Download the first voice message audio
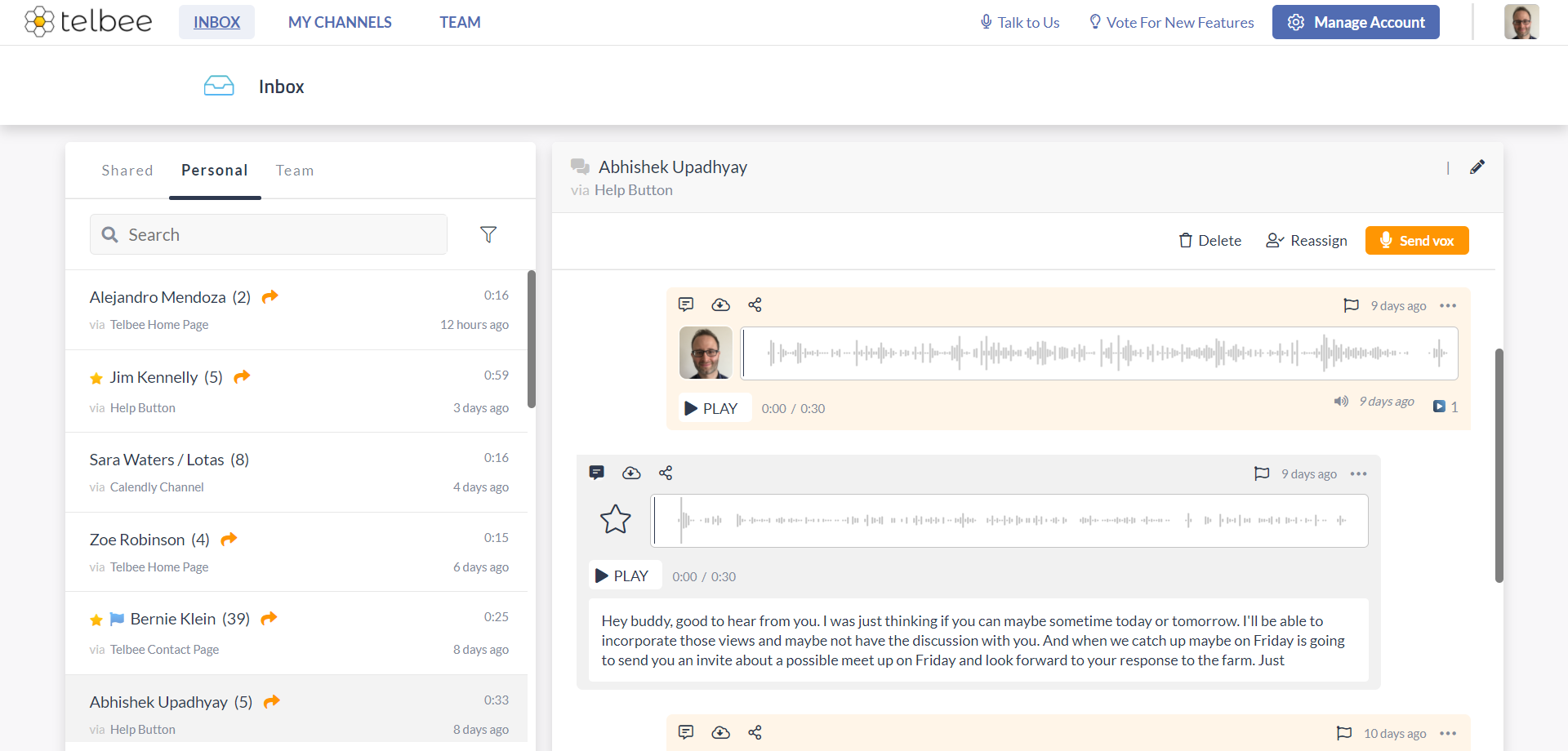The height and width of the screenshot is (751, 1568). point(720,304)
